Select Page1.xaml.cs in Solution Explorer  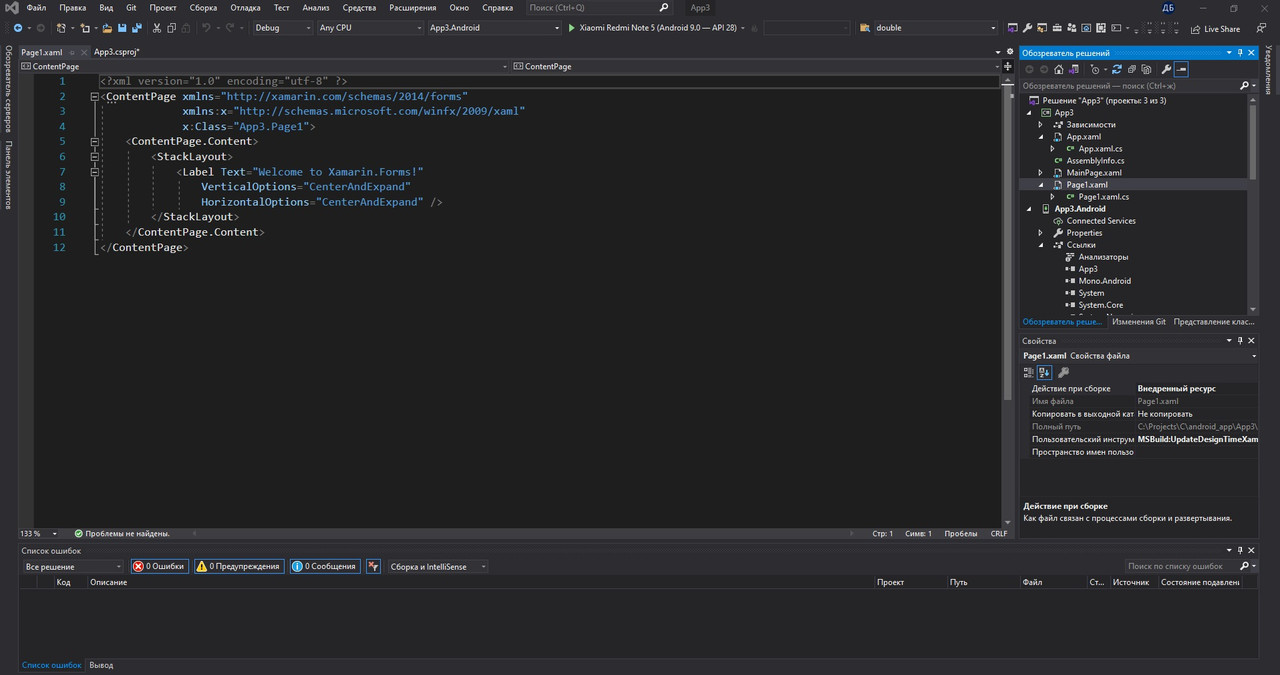point(1104,197)
